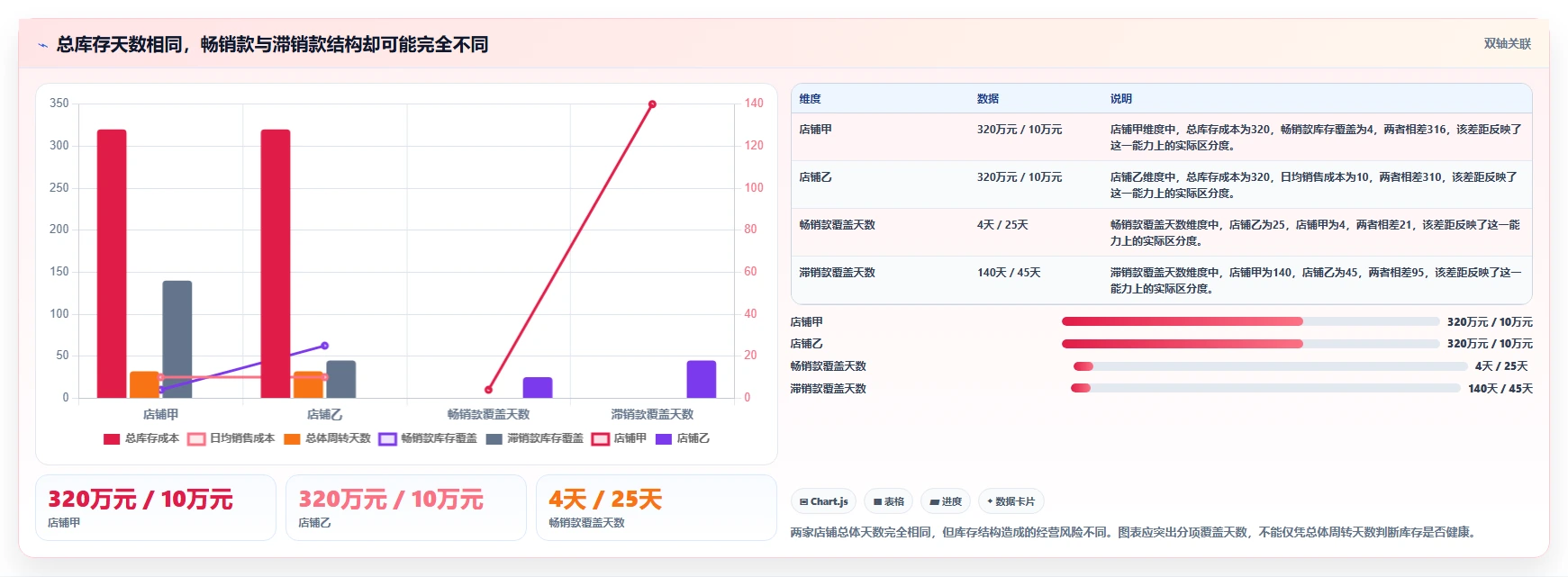Image resolution: width=1568 pixels, height=577 pixels.
Task: Select the Chart.js chip
Action: (823, 501)
